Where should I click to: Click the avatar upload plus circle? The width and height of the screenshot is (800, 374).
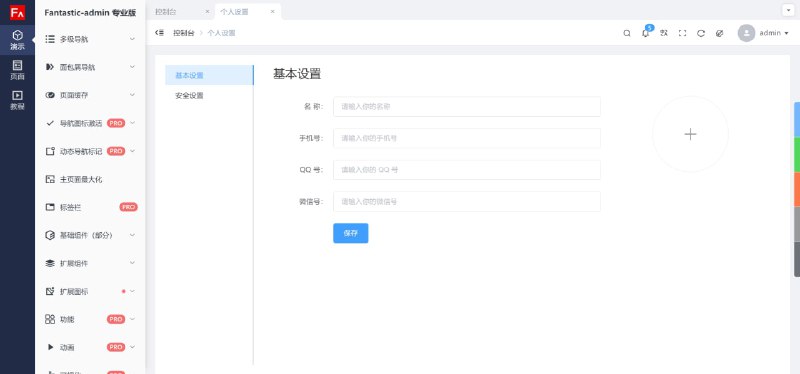(x=690, y=134)
